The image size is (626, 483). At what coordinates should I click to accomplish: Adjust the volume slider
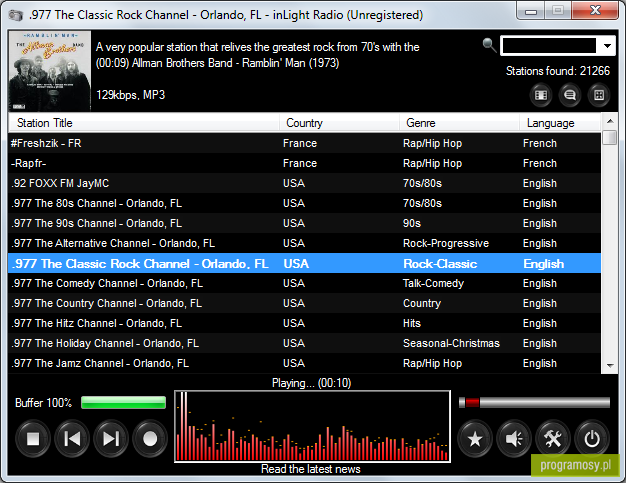click(x=534, y=402)
